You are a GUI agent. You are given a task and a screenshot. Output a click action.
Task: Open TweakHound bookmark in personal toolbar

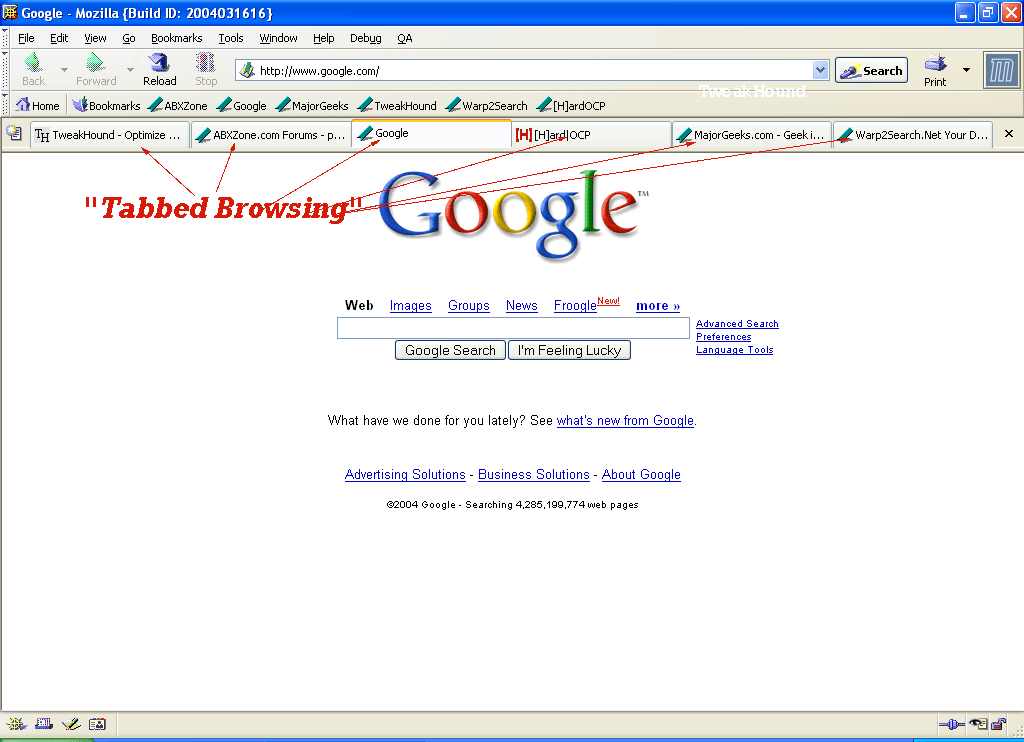(397, 105)
